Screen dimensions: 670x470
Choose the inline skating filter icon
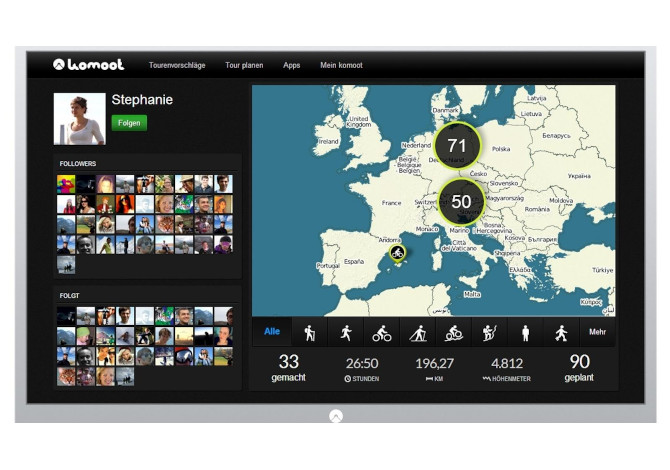561,333
